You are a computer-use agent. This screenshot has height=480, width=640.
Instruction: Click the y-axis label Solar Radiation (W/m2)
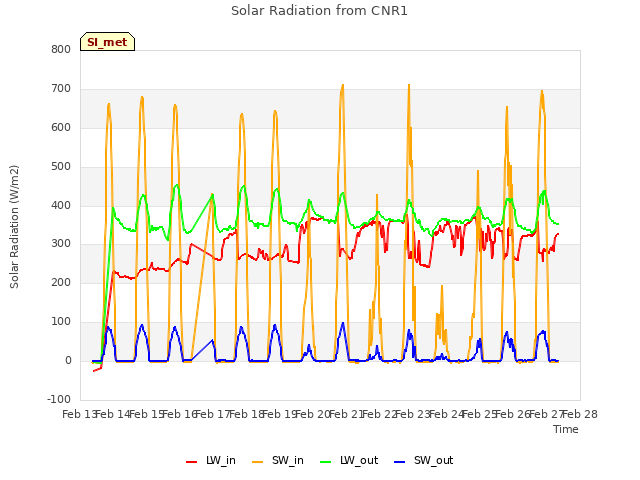14,227
